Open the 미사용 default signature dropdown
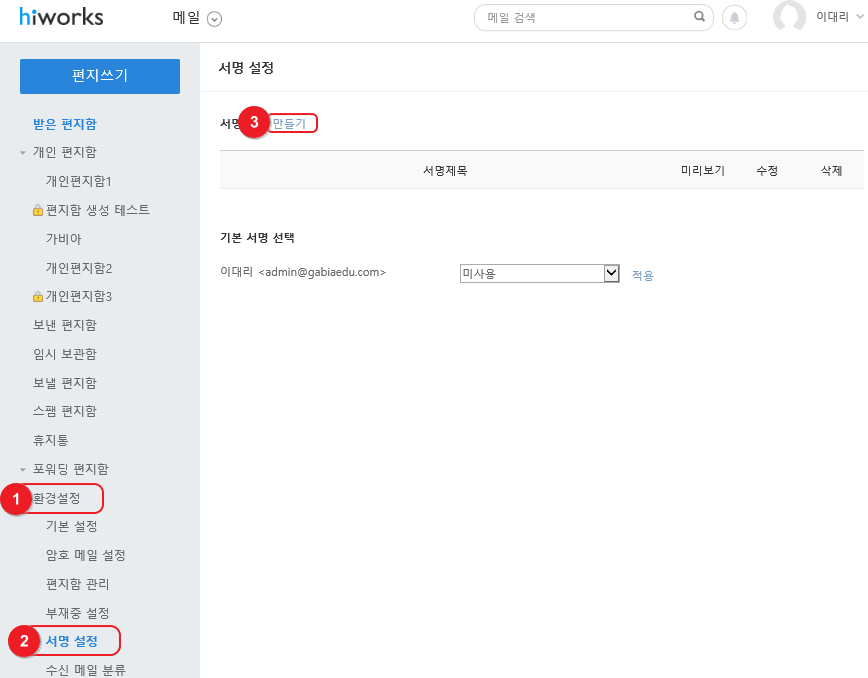This screenshot has width=868, height=678. point(539,273)
